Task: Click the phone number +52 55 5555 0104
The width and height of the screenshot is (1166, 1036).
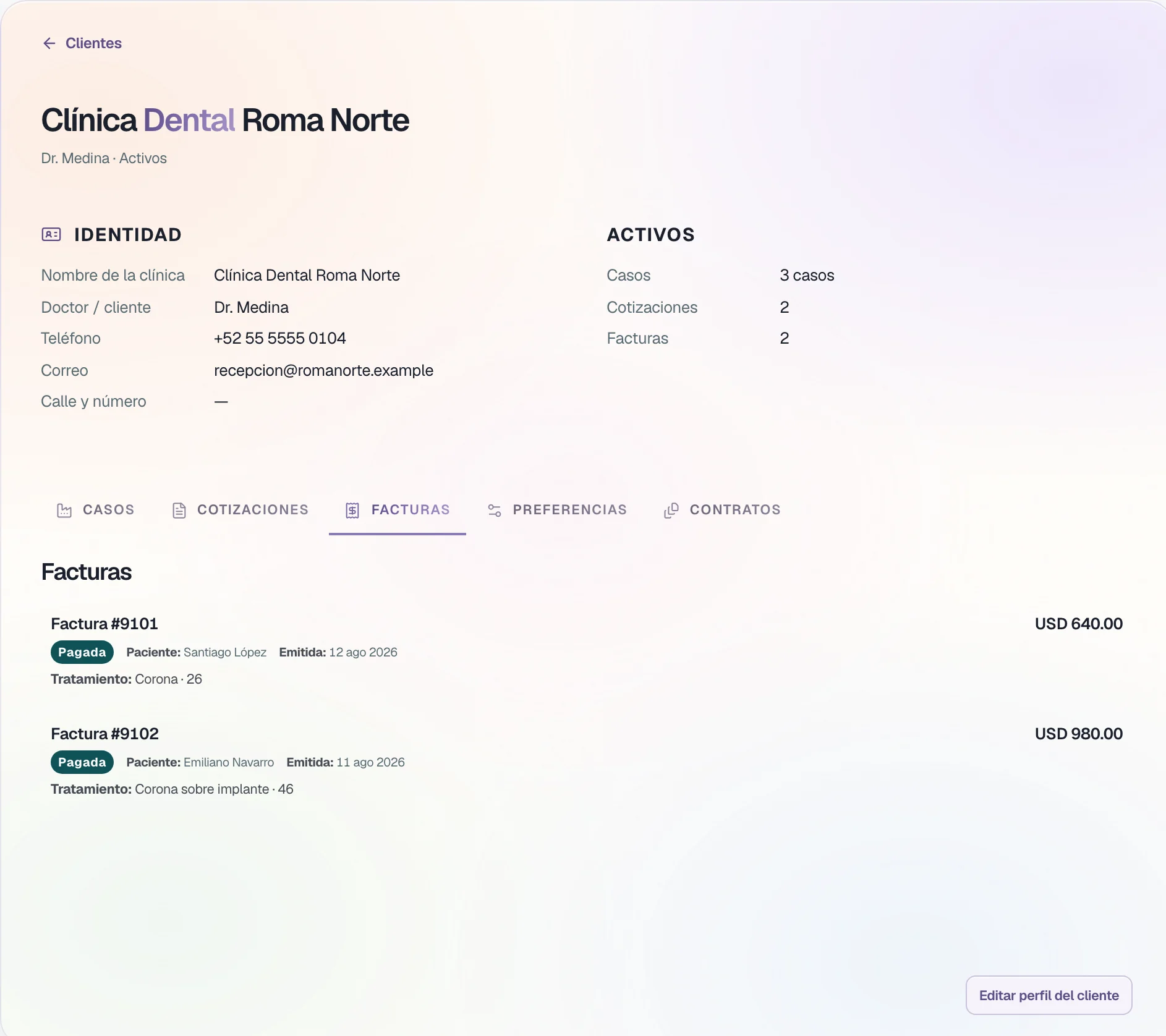Action: tap(280, 338)
